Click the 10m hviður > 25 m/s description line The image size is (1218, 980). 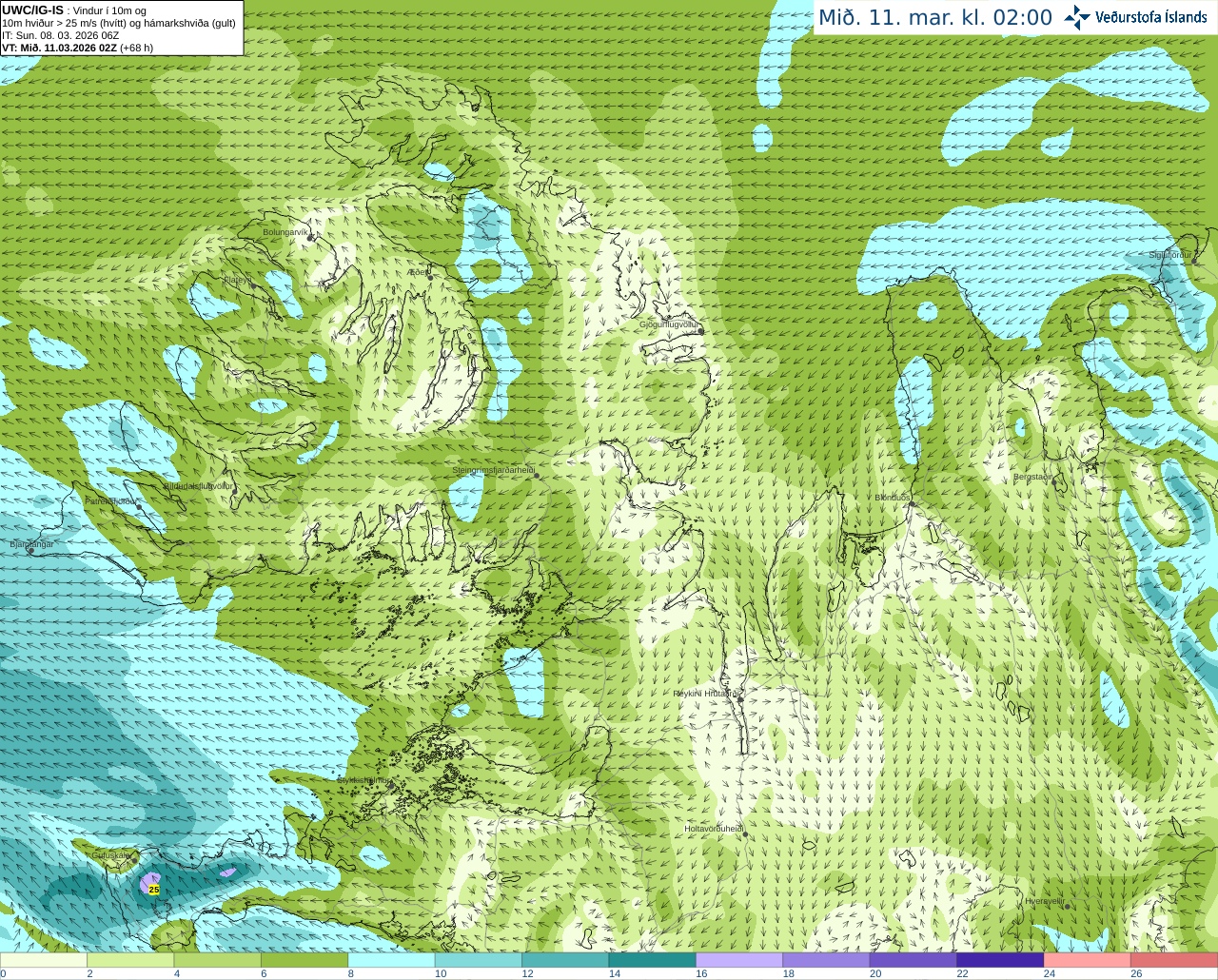pyautogui.click(x=119, y=23)
